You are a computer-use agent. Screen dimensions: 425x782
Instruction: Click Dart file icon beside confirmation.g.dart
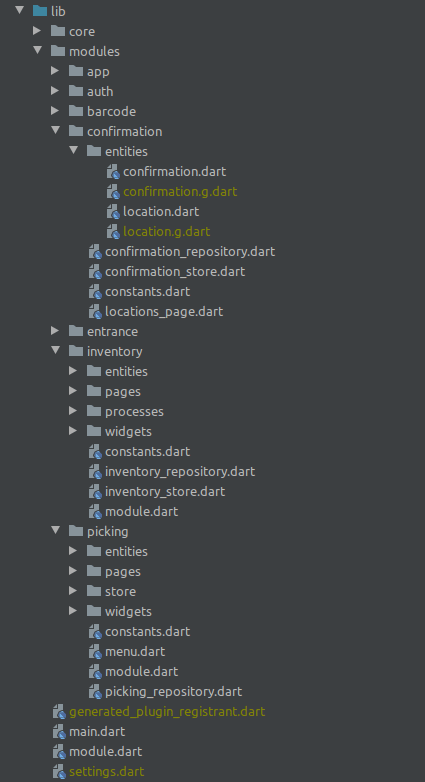click(113, 192)
